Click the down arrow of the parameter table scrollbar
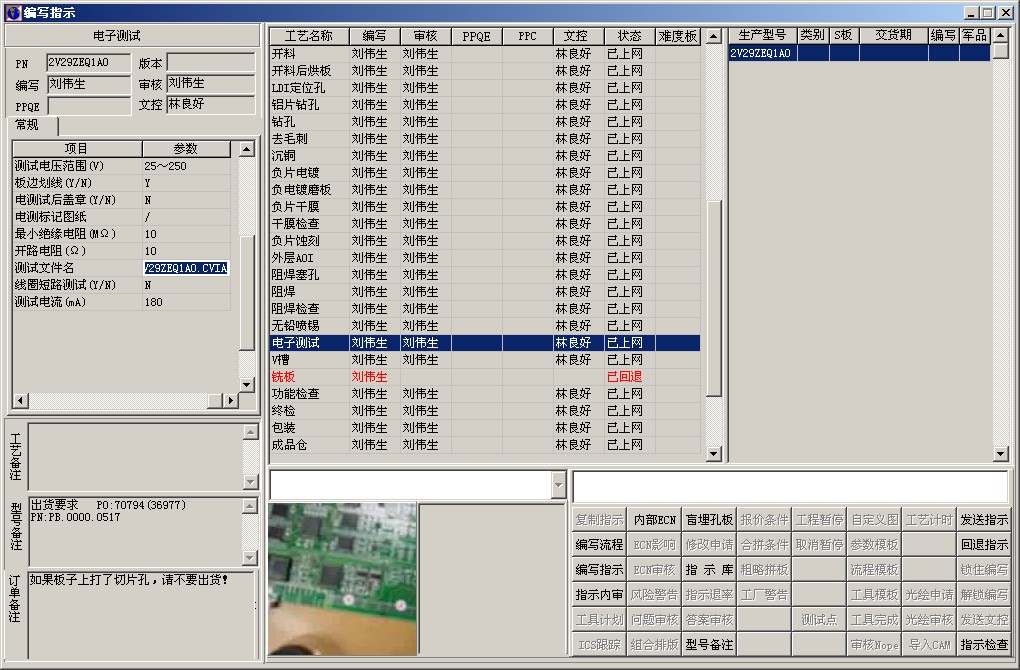Screen dimensions: 1020x670 [247, 384]
